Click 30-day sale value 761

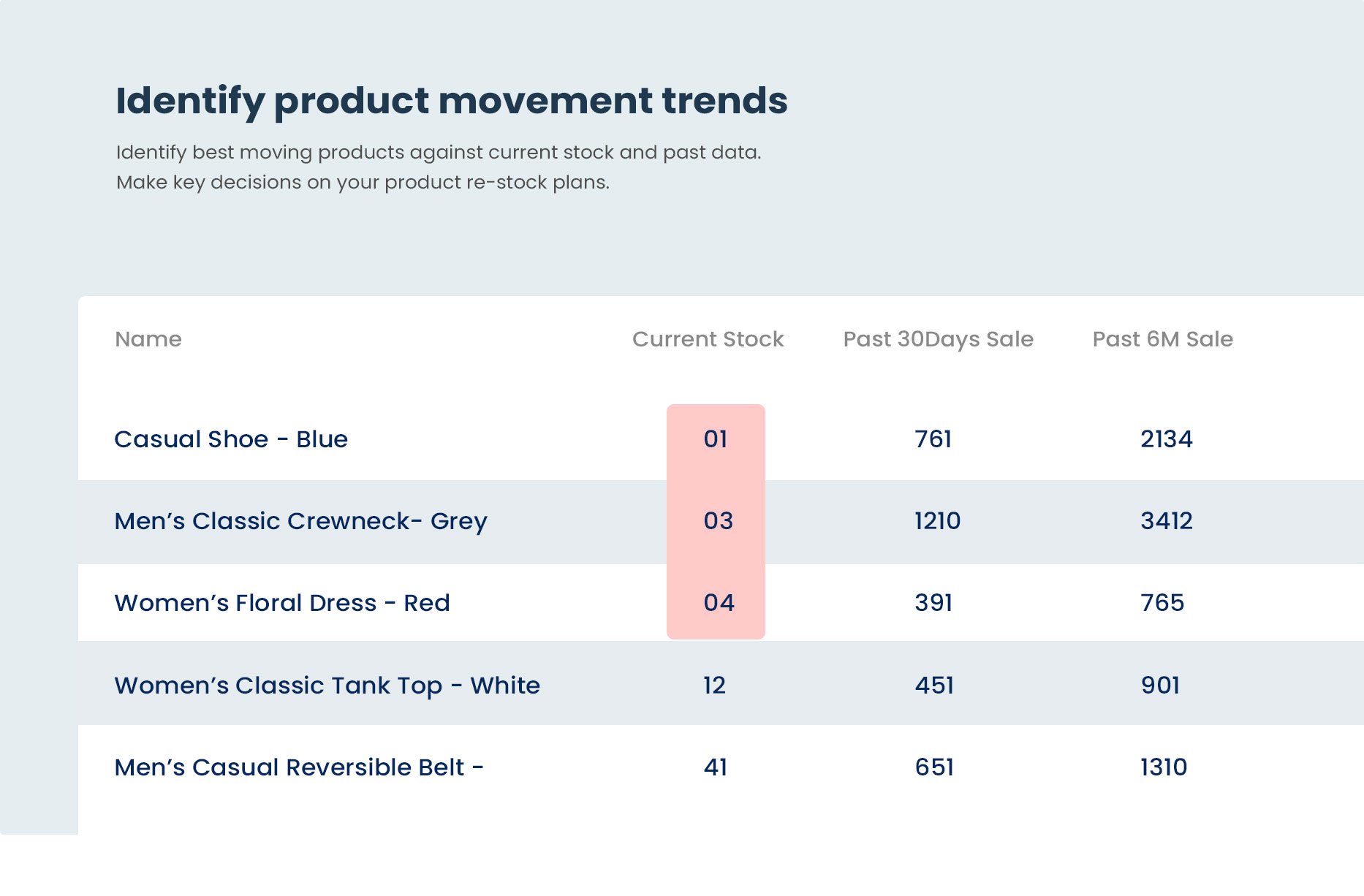point(933,439)
